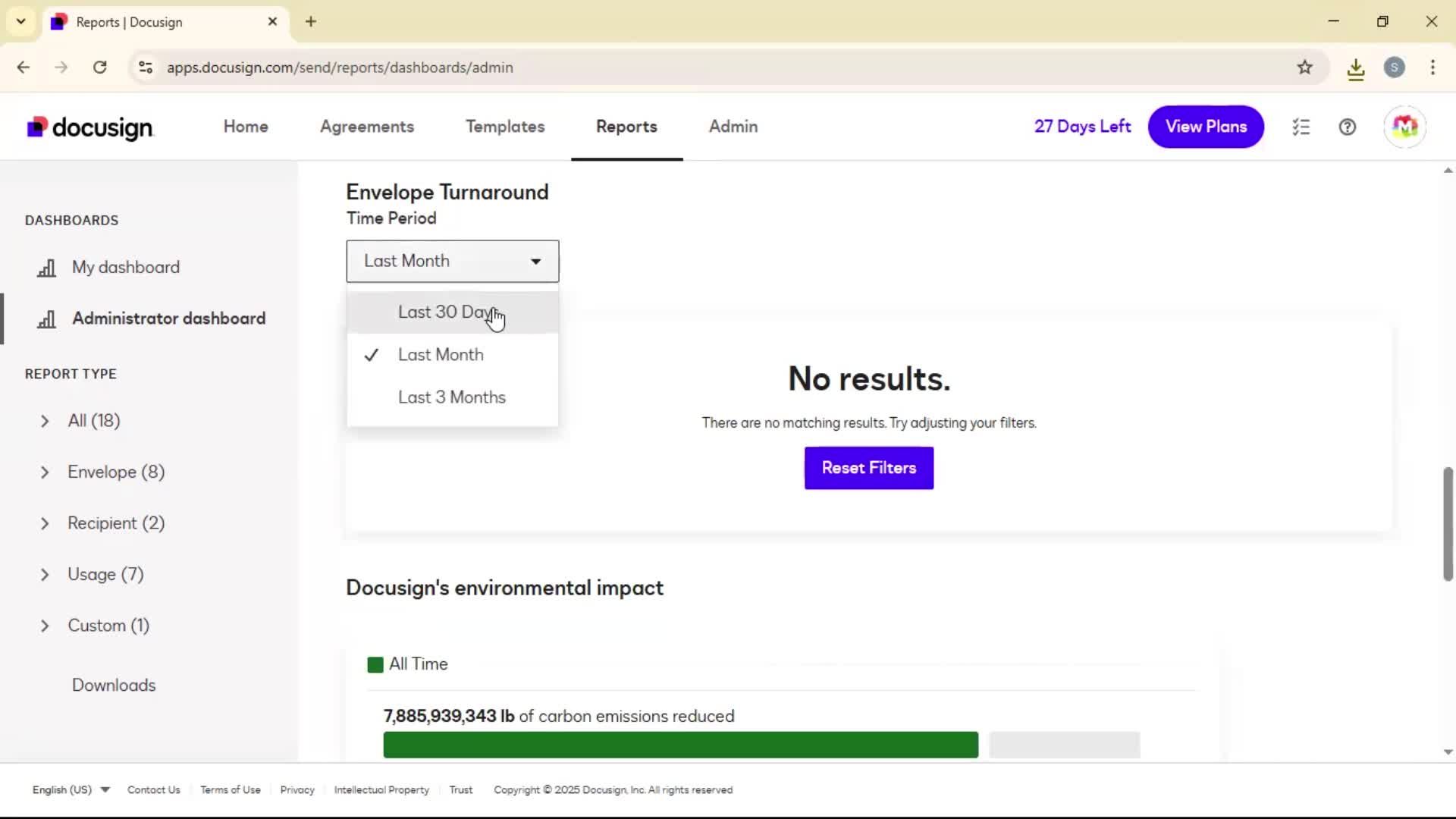The width and height of the screenshot is (1456, 819).
Task: Click the green carbon emissions progress bar
Action: tap(680, 745)
